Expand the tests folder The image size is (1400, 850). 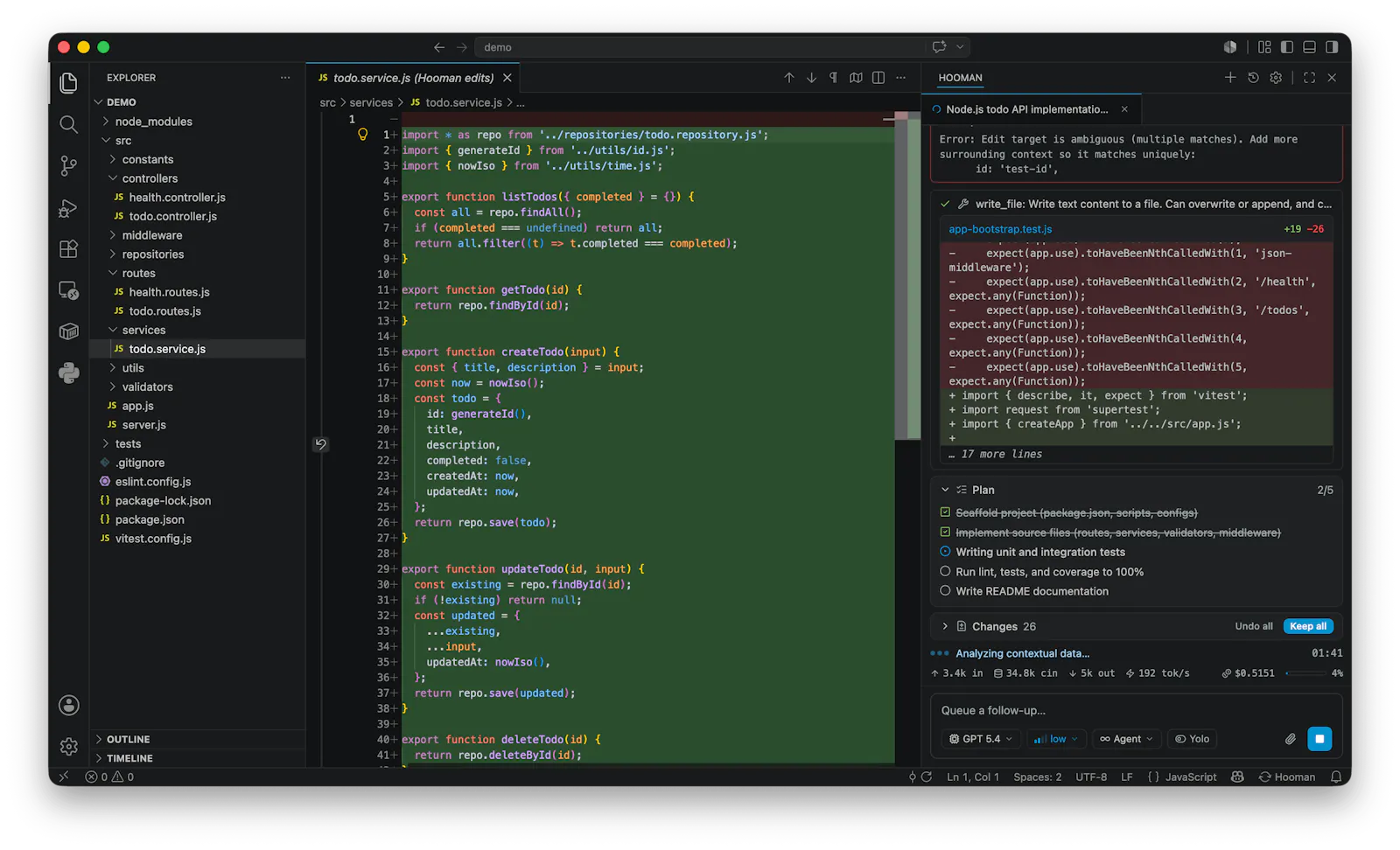(128, 443)
